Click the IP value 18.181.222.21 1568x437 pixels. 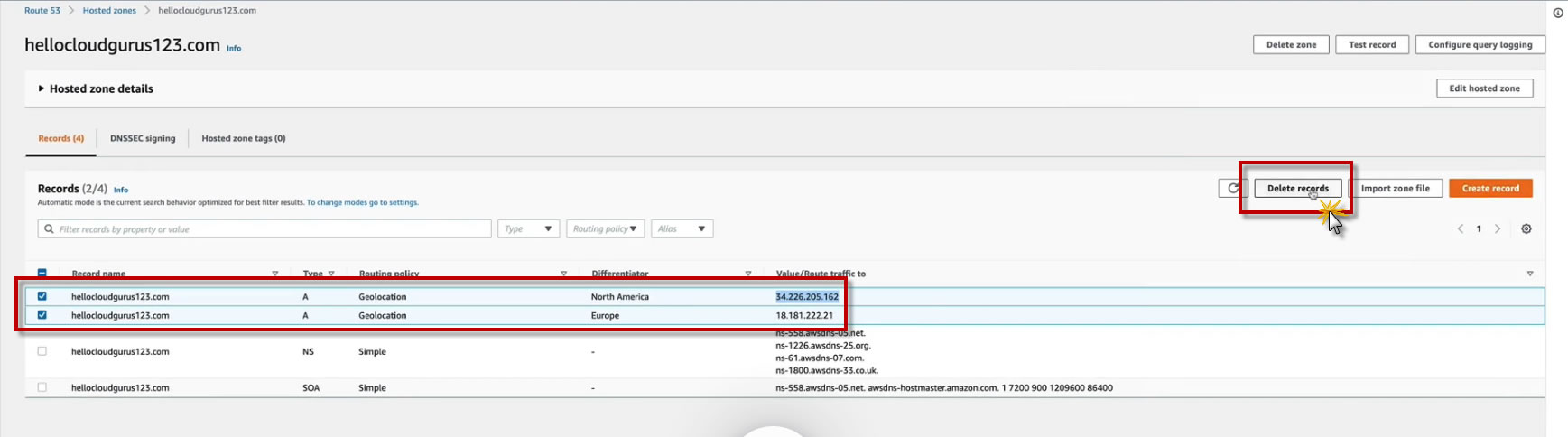coord(804,316)
